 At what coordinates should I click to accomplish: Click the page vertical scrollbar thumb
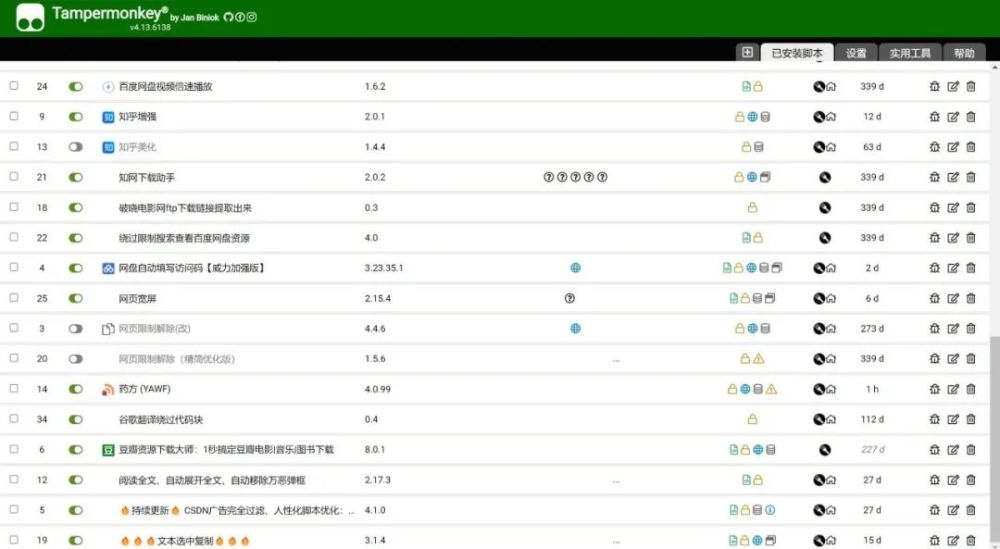point(994,440)
